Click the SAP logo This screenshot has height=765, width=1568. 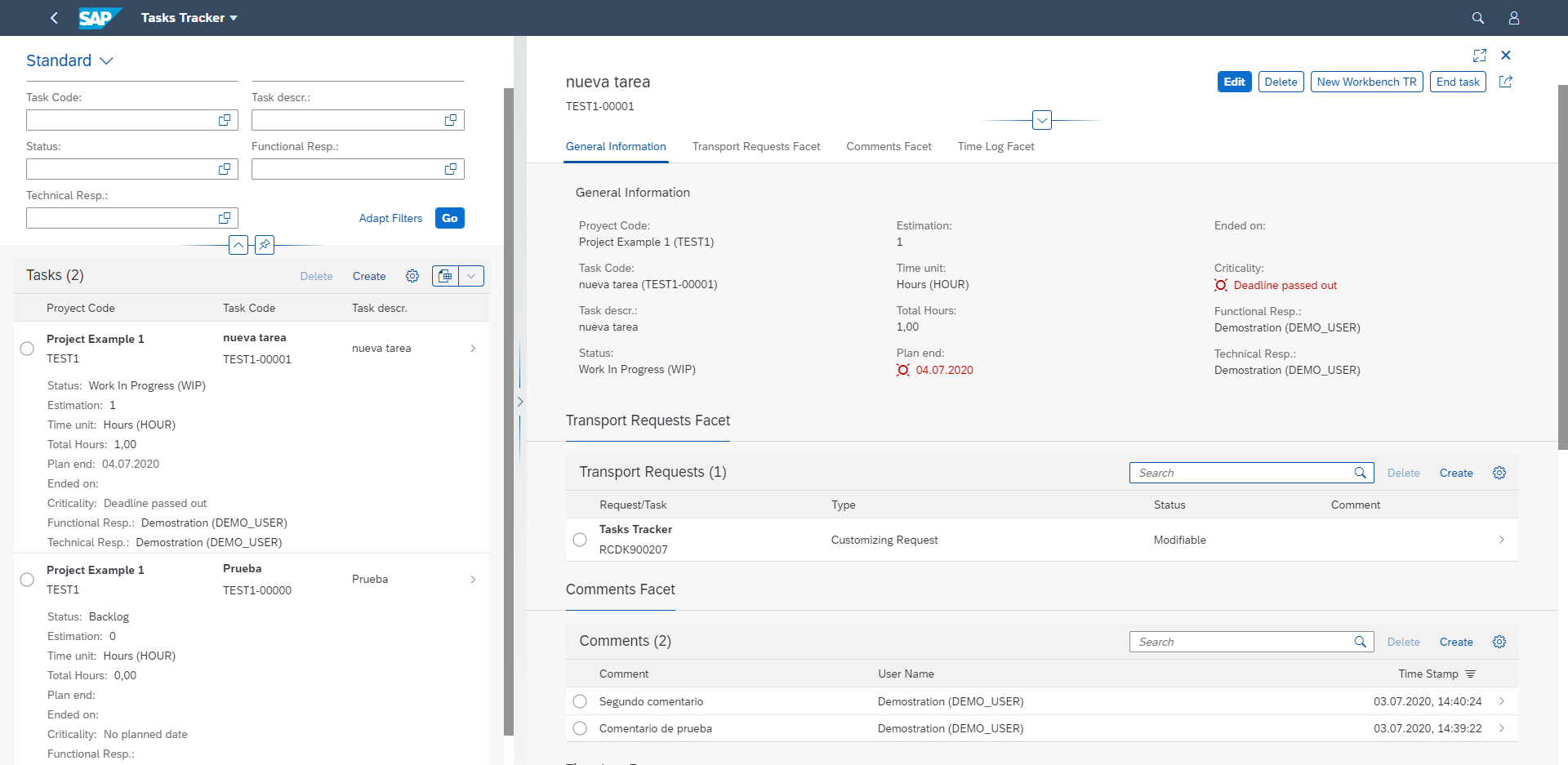tap(100, 18)
